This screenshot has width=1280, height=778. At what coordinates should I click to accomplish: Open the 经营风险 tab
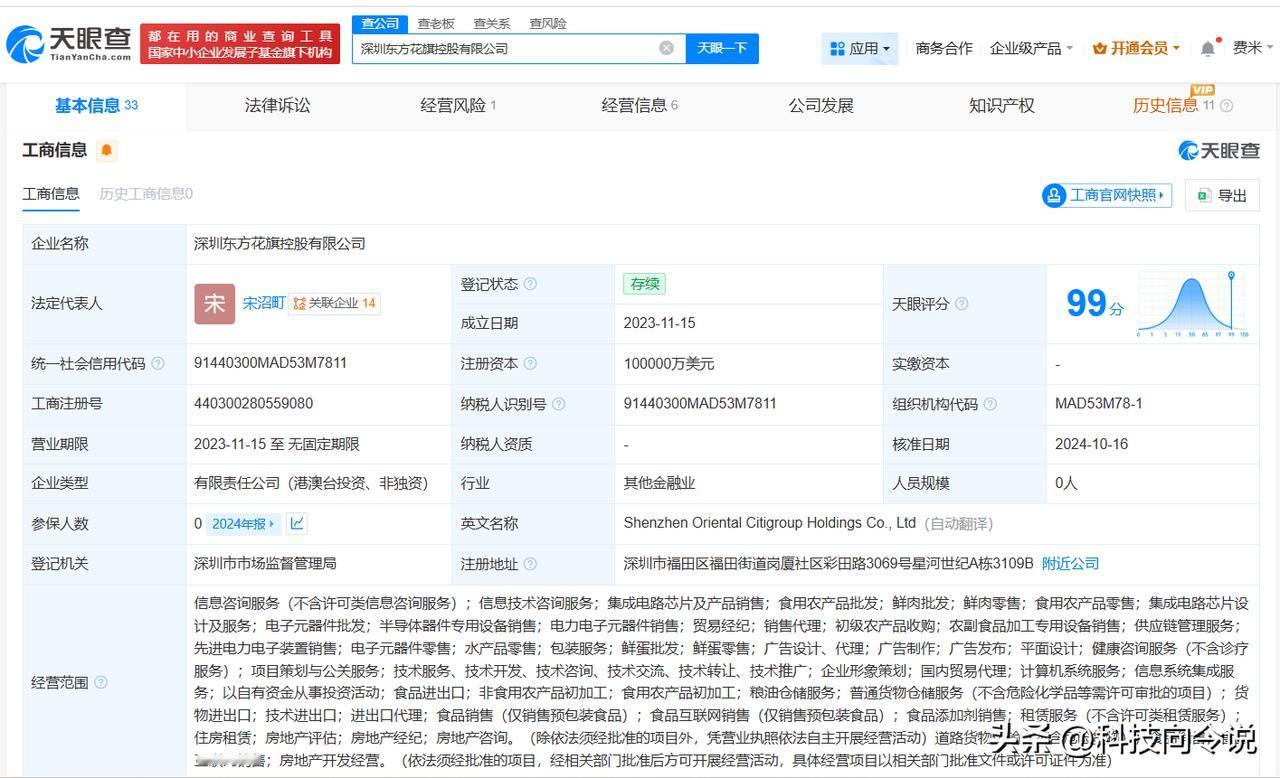pyautogui.click(x=458, y=105)
